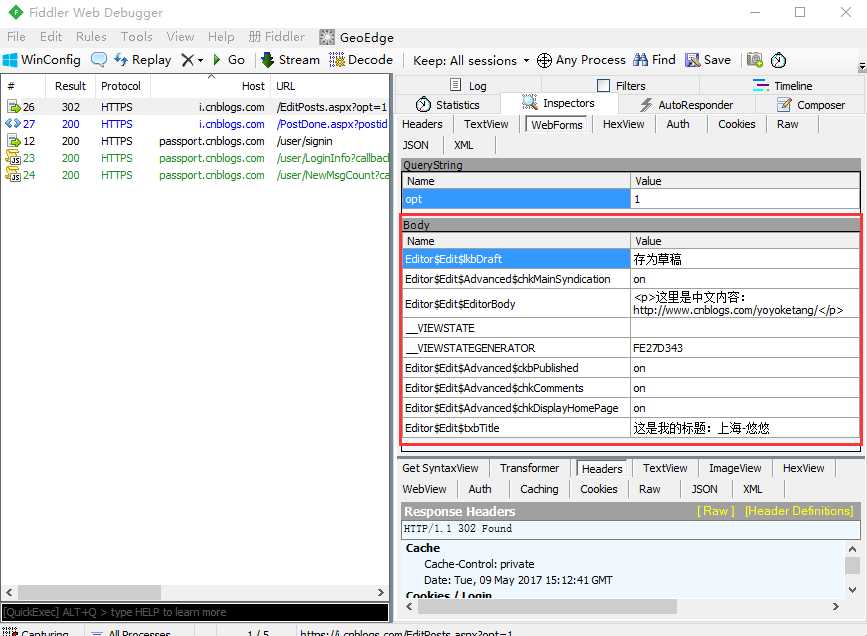
Task: Click the WinConfig Windows icon
Action: coord(10,60)
